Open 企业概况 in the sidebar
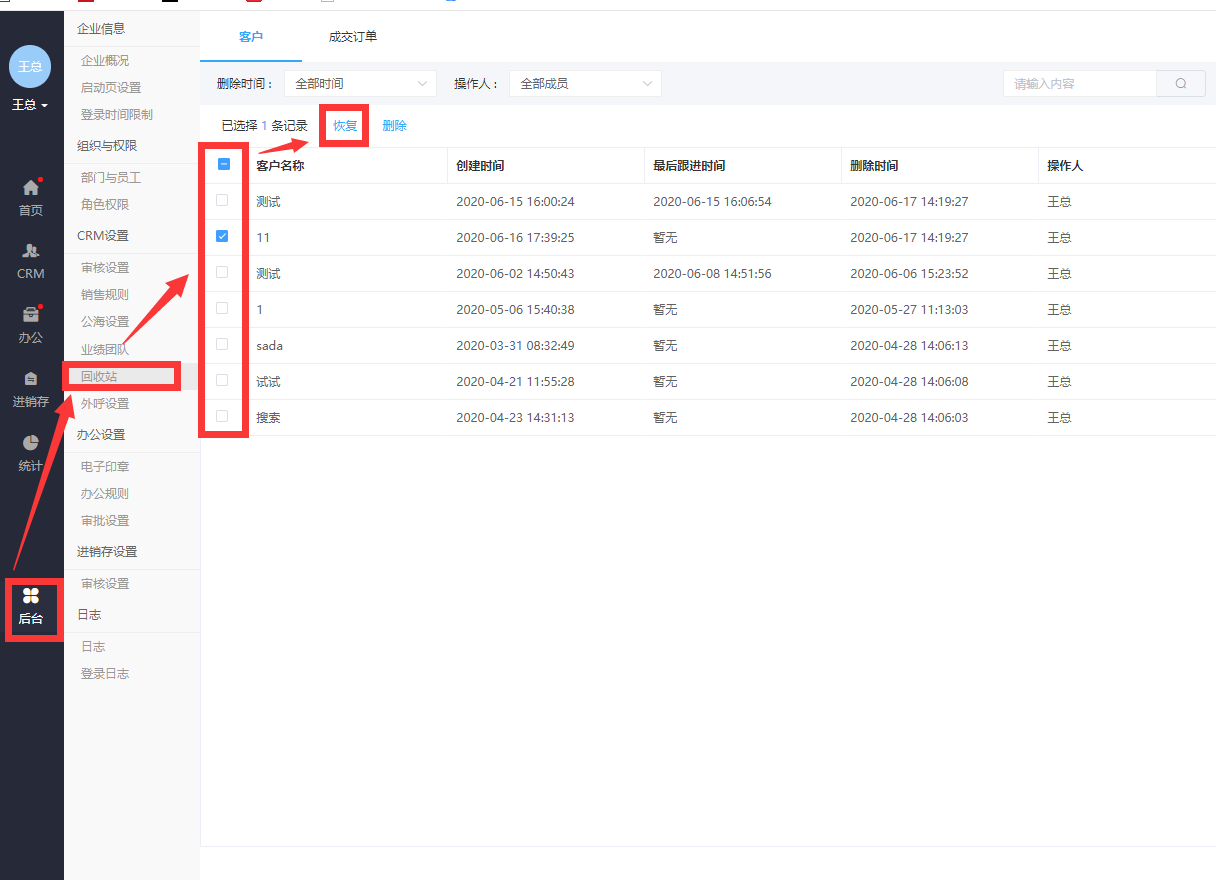The image size is (1216, 880). click(x=105, y=61)
